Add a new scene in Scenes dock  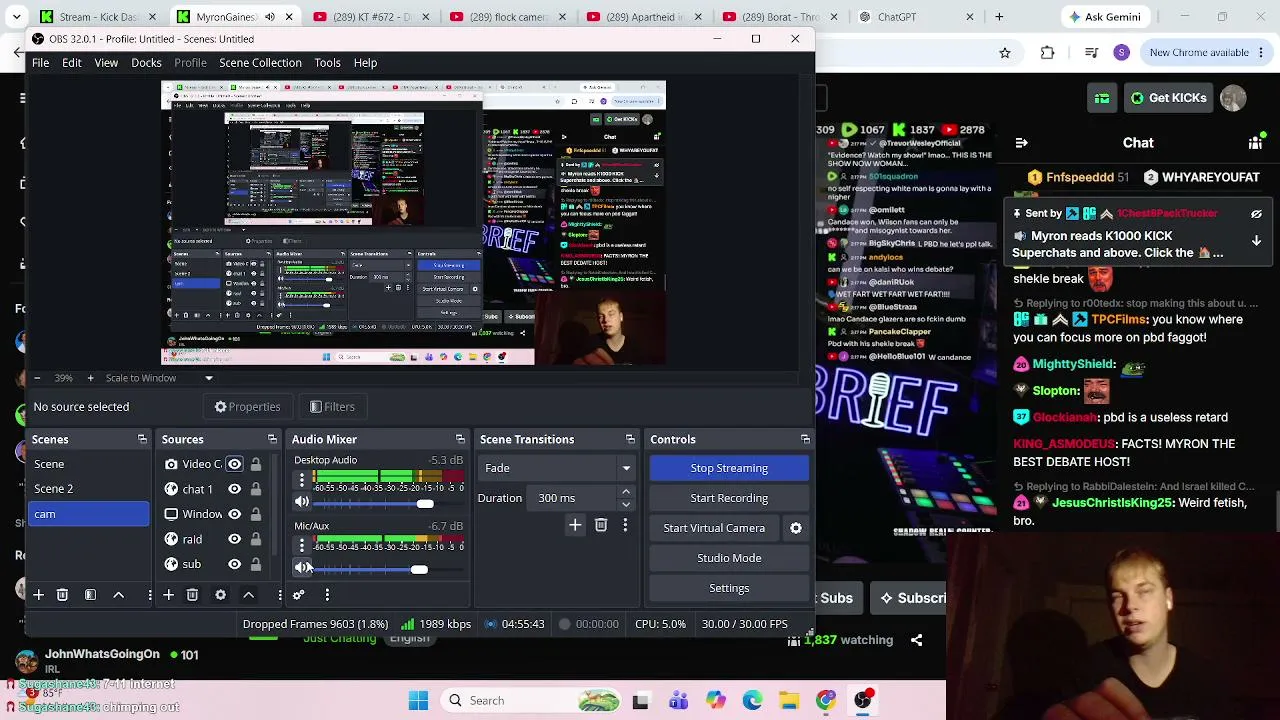[x=38, y=595]
